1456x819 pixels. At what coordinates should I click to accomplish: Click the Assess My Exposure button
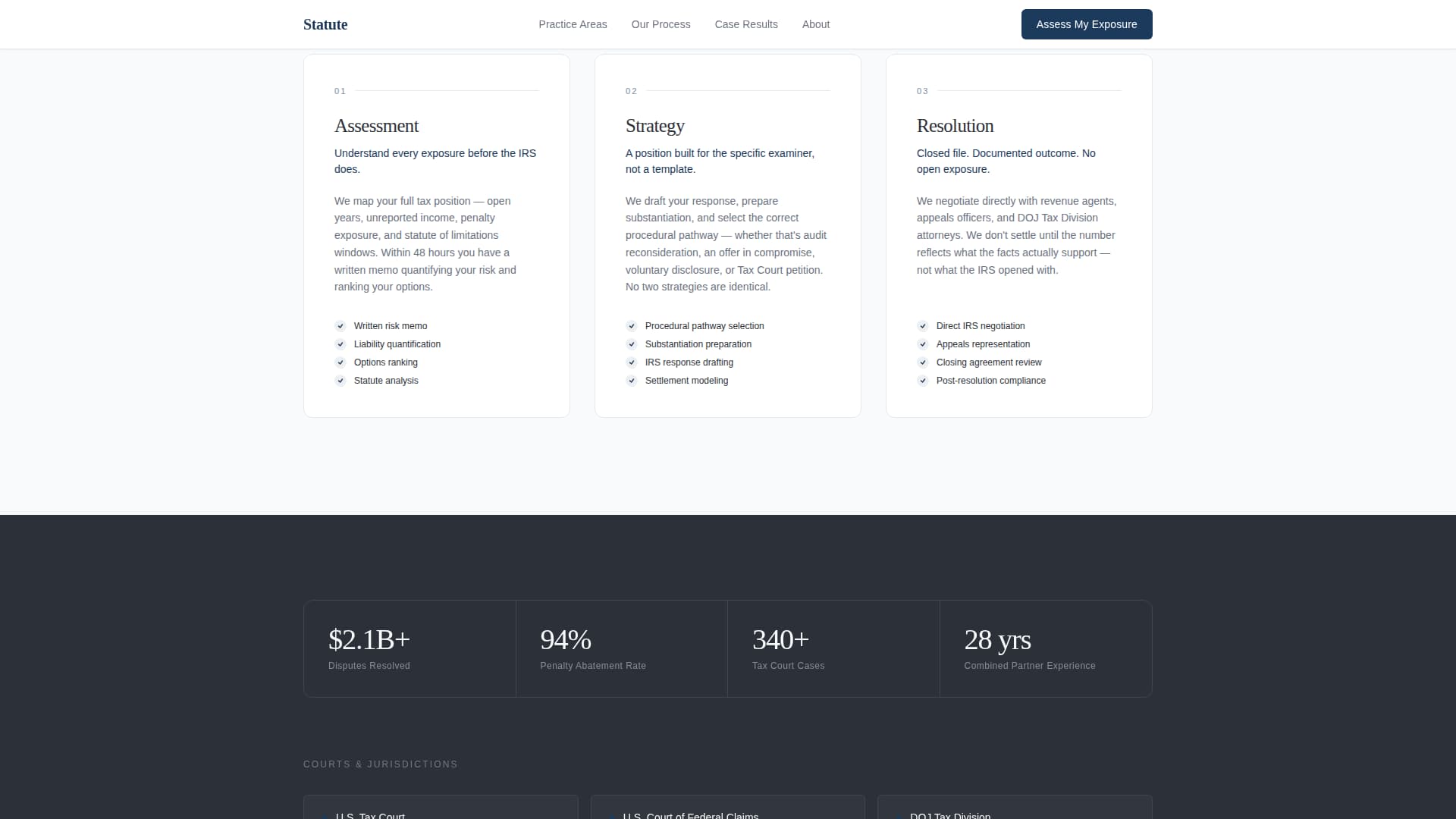tap(1086, 24)
